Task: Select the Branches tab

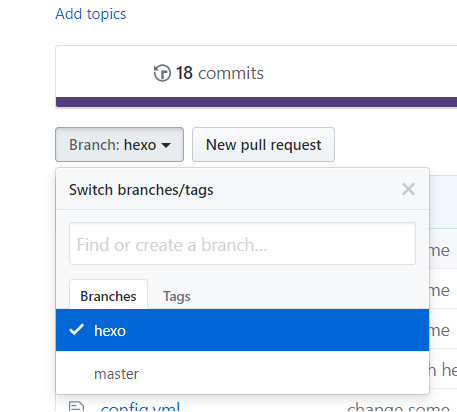Action: coord(108,296)
